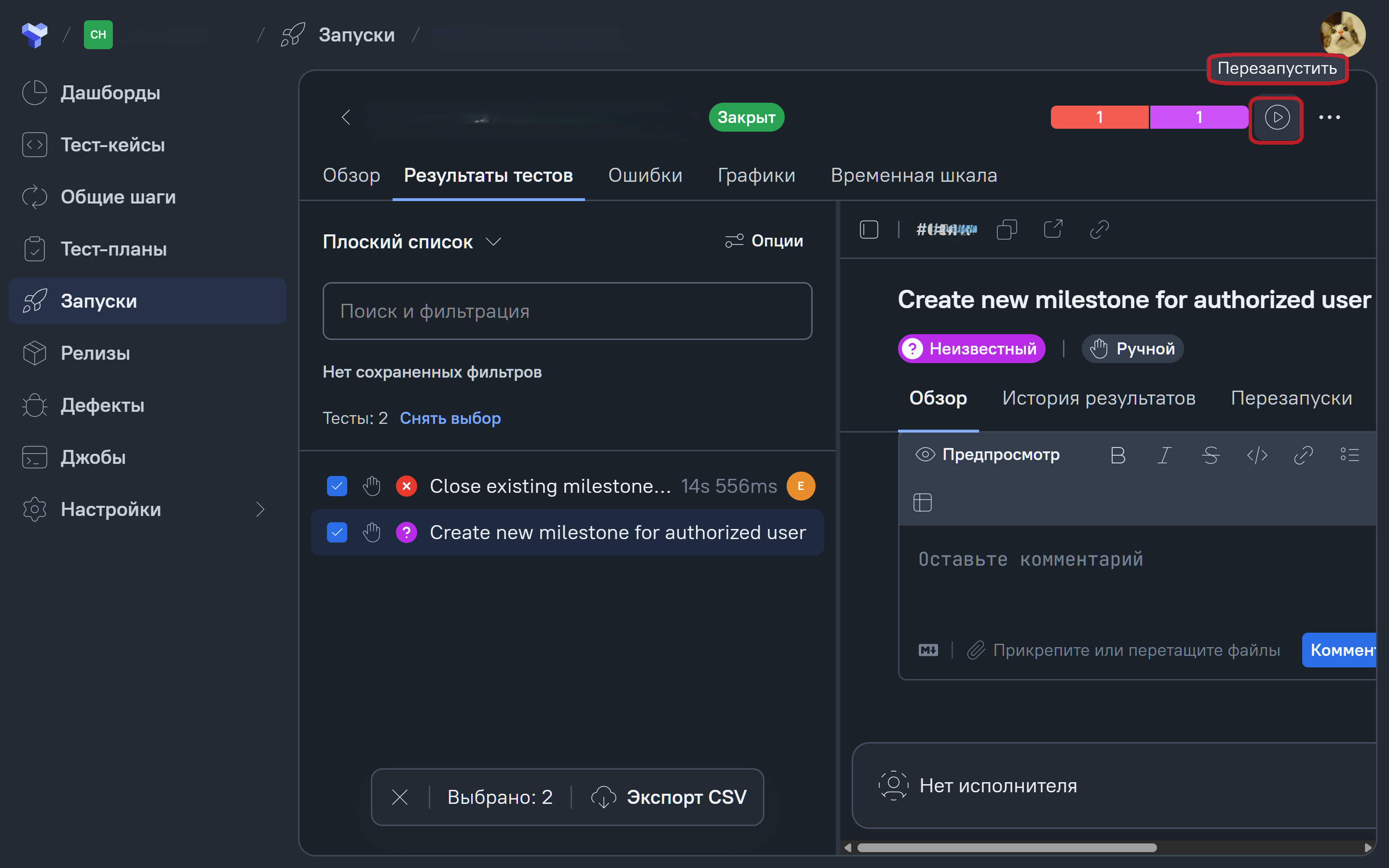This screenshot has width=1389, height=868.
Task: Switch to the Ошибки tab
Action: pyautogui.click(x=645, y=175)
